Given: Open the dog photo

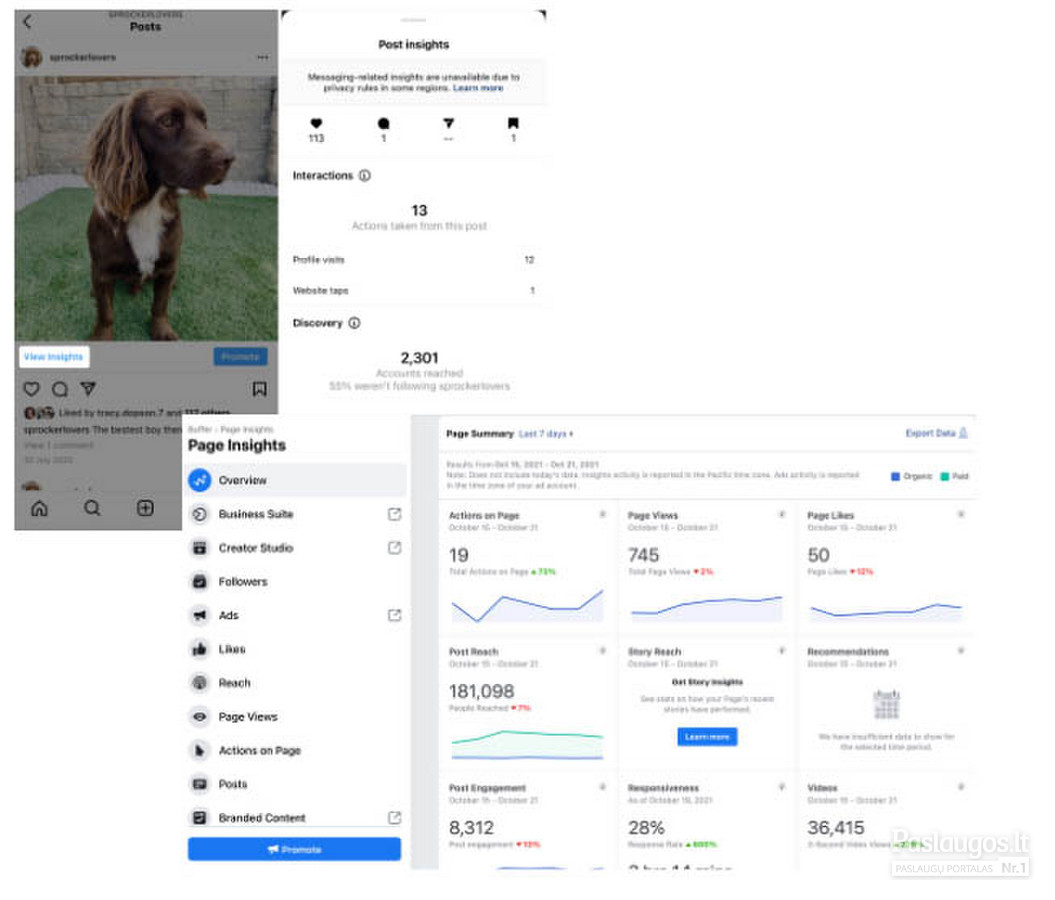Looking at the screenshot, I should pos(146,209).
